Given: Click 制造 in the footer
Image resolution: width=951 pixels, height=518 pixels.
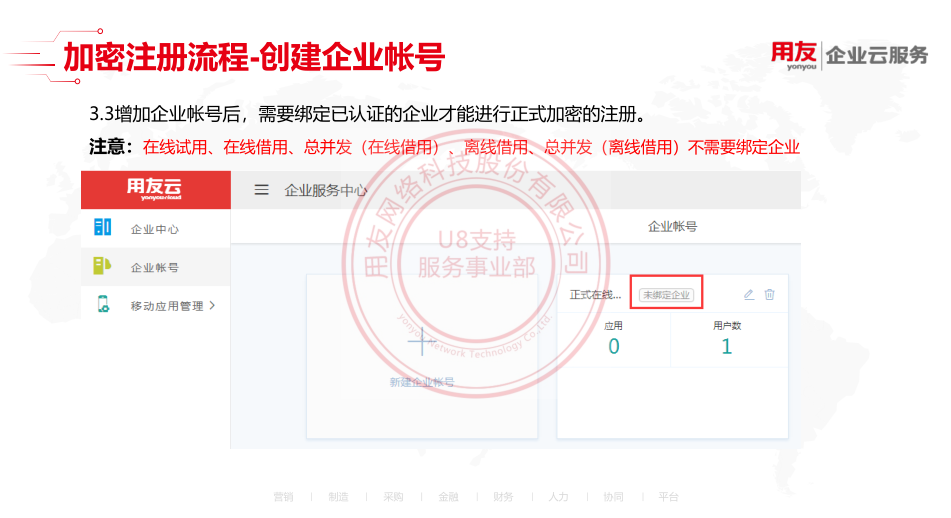Looking at the screenshot, I should pos(338,497).
